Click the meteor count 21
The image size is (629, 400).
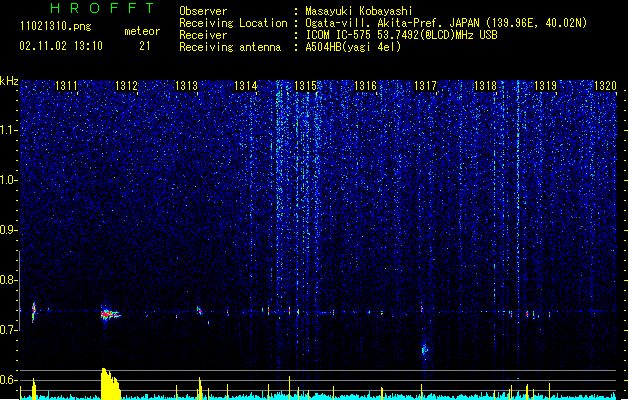coord(145,46)
